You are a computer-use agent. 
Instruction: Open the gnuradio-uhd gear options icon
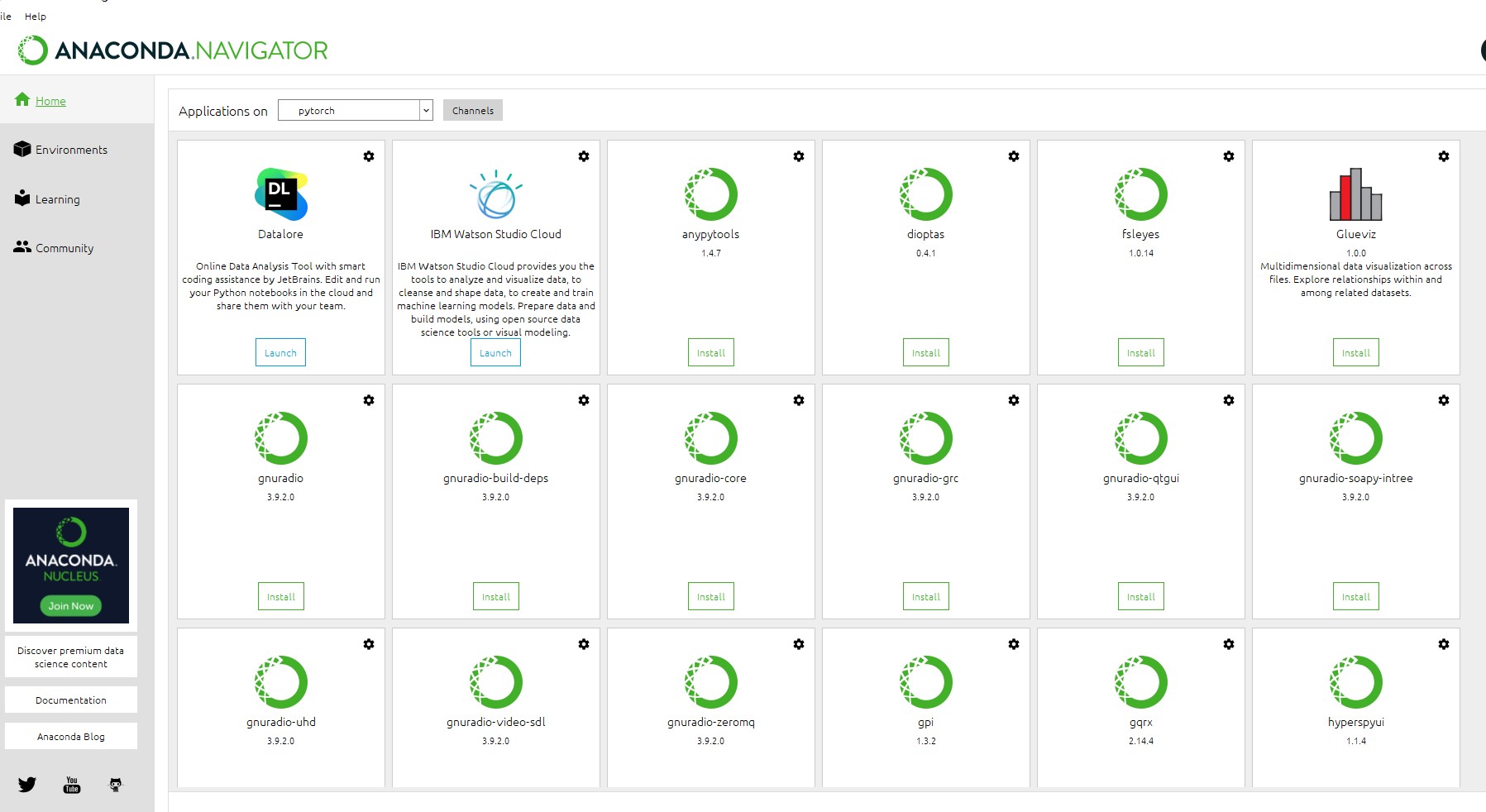369,644
